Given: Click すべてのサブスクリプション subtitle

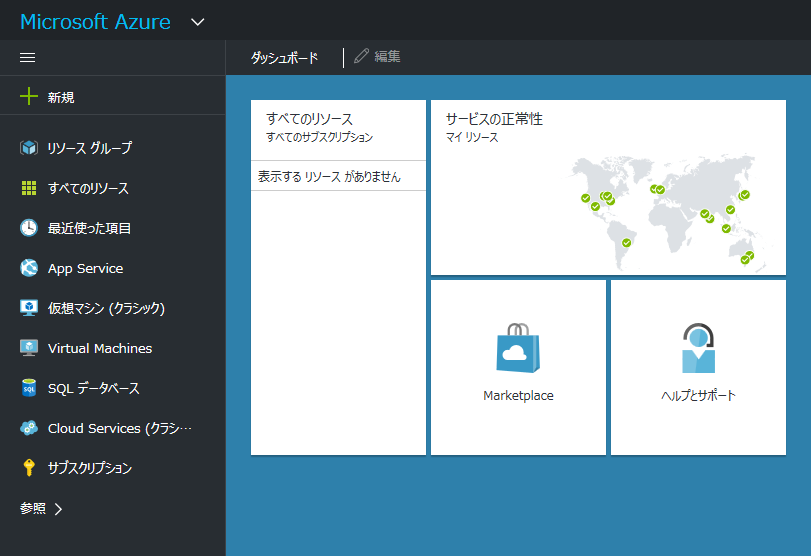Looking at the screenshot, I should 319,138.
